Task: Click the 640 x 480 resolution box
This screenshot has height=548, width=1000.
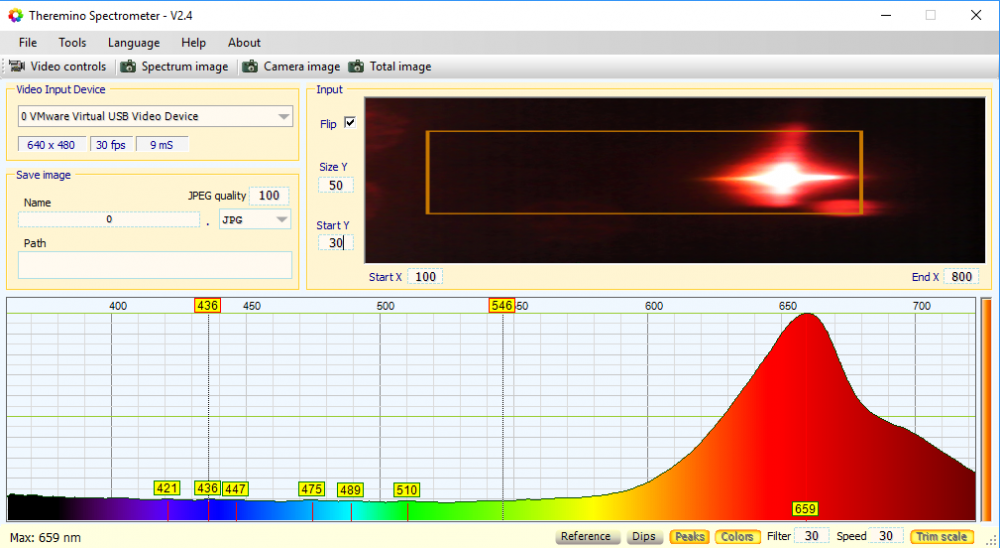Action: tap(51, 145)
